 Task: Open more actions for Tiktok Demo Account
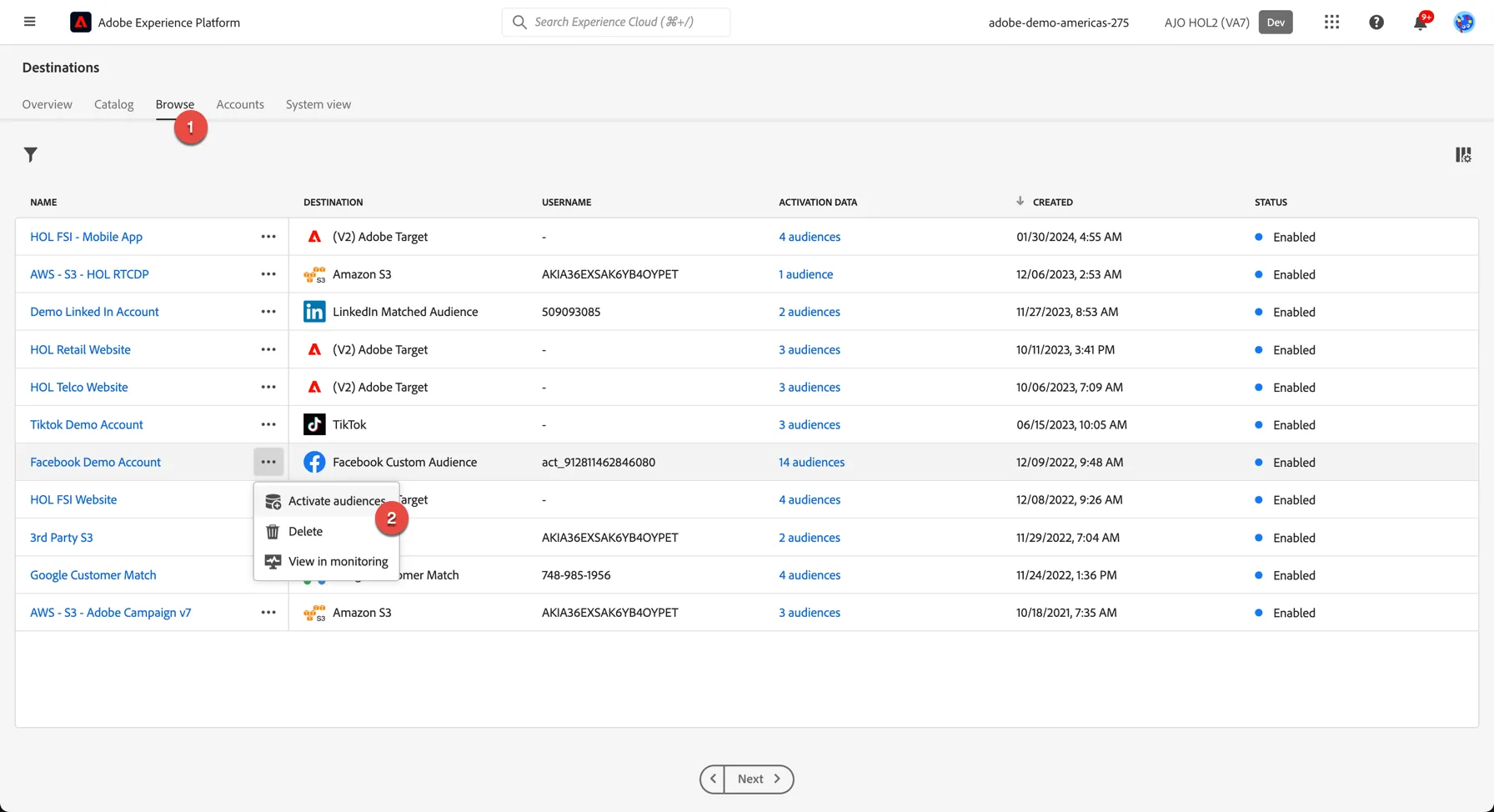[x=268, y=424]
